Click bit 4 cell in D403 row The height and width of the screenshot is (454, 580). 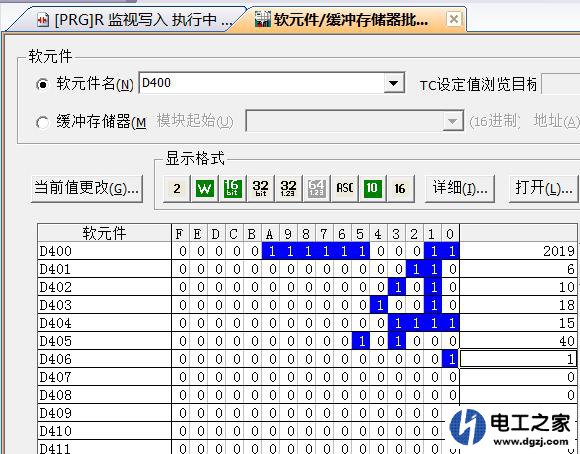(379, 305)
